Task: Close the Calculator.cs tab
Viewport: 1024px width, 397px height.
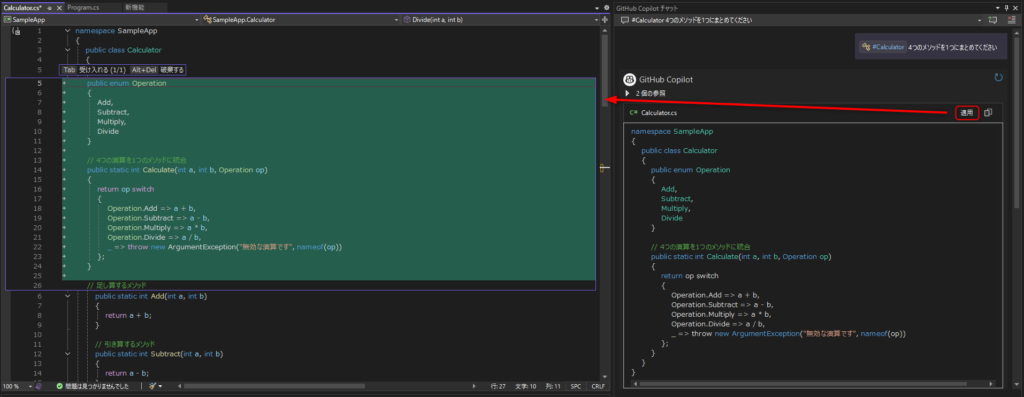Action: [x=59, y=8]
